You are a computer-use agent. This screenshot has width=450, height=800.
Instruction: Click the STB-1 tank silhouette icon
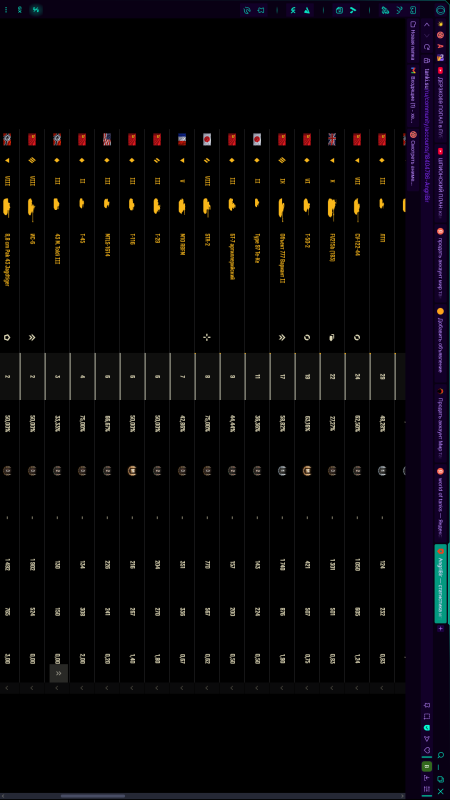click(207, 206)
